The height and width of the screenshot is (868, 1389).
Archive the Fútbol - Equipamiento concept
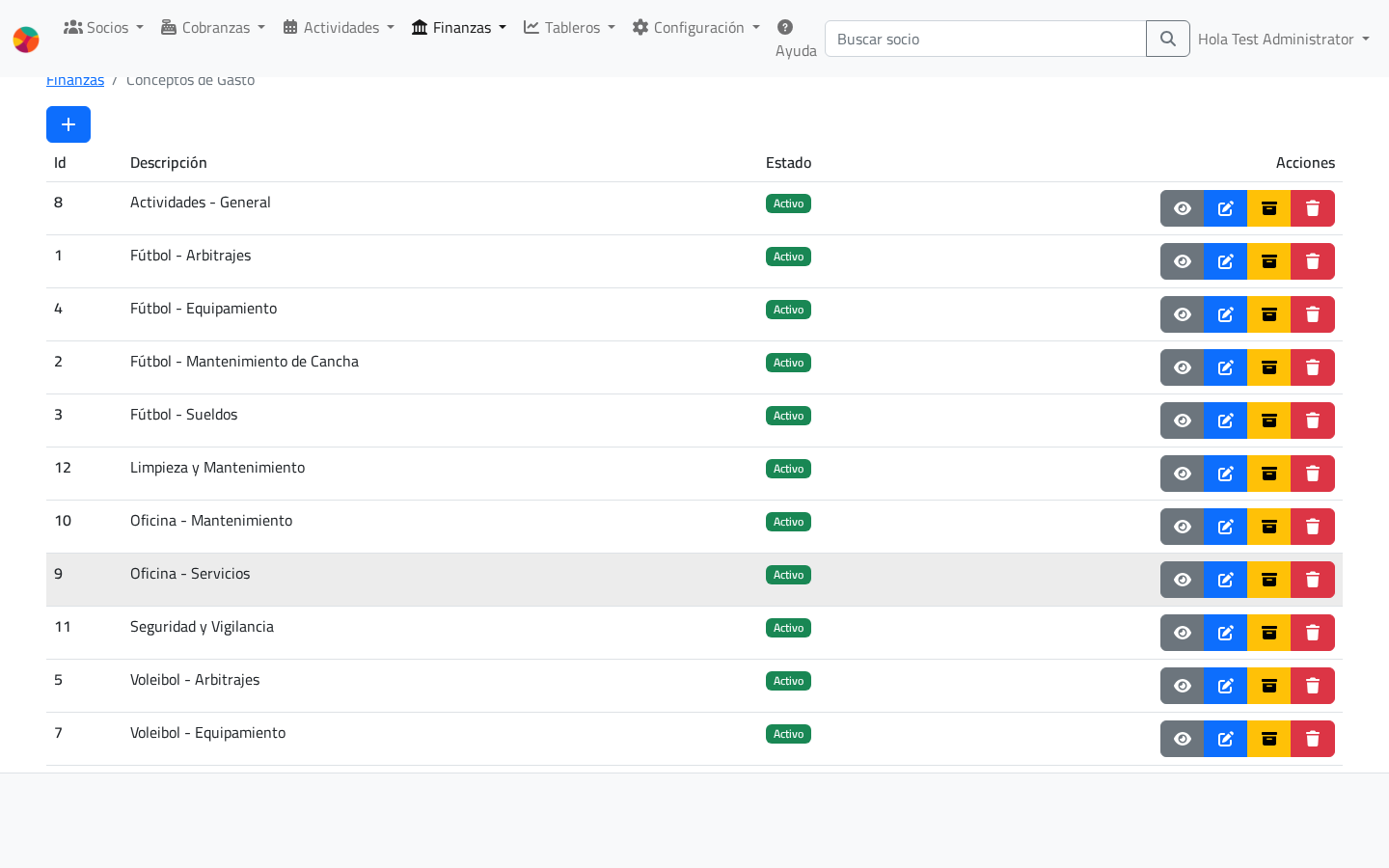tap(1268, 314)
